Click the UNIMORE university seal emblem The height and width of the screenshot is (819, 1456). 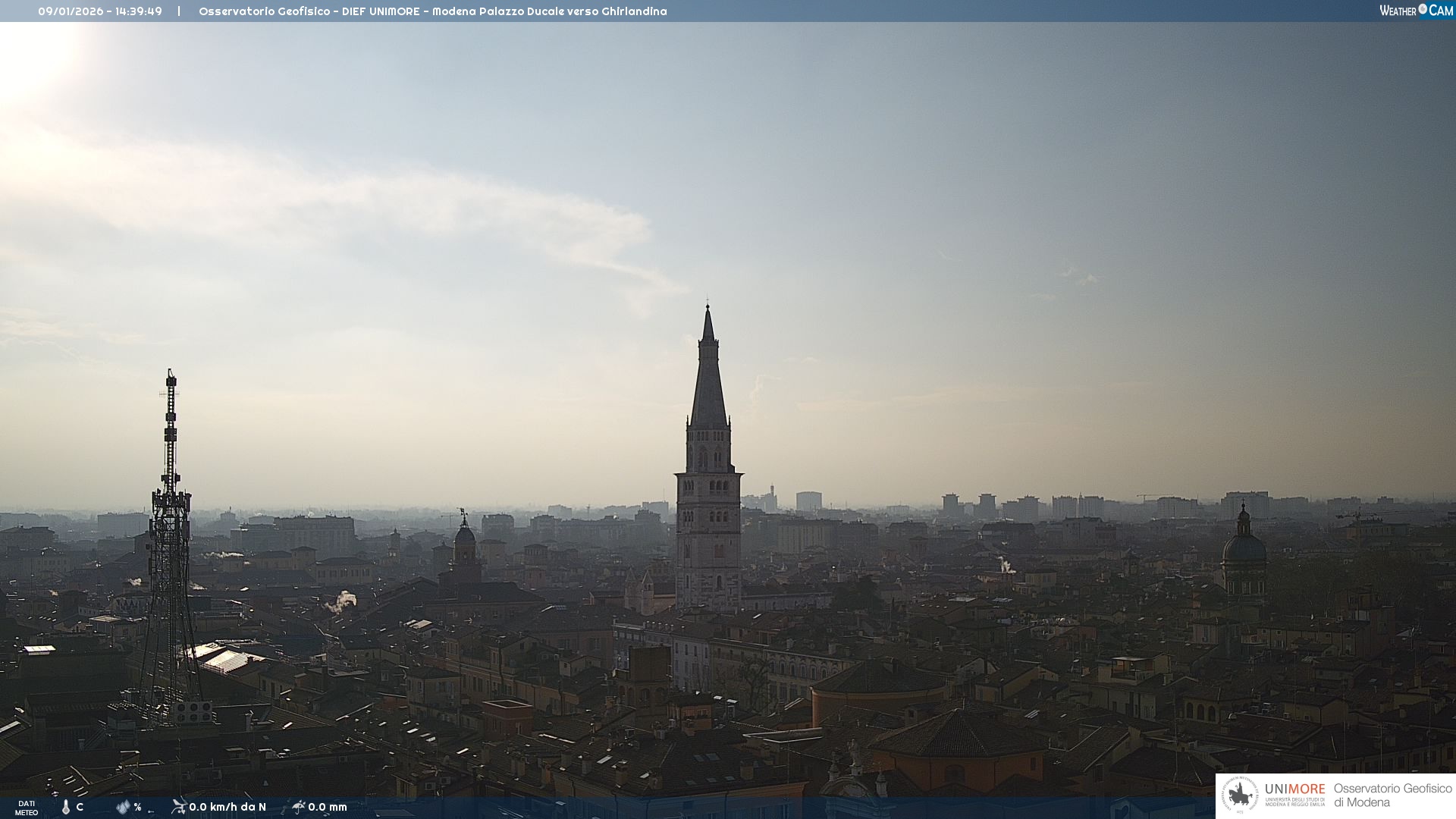1241,795
